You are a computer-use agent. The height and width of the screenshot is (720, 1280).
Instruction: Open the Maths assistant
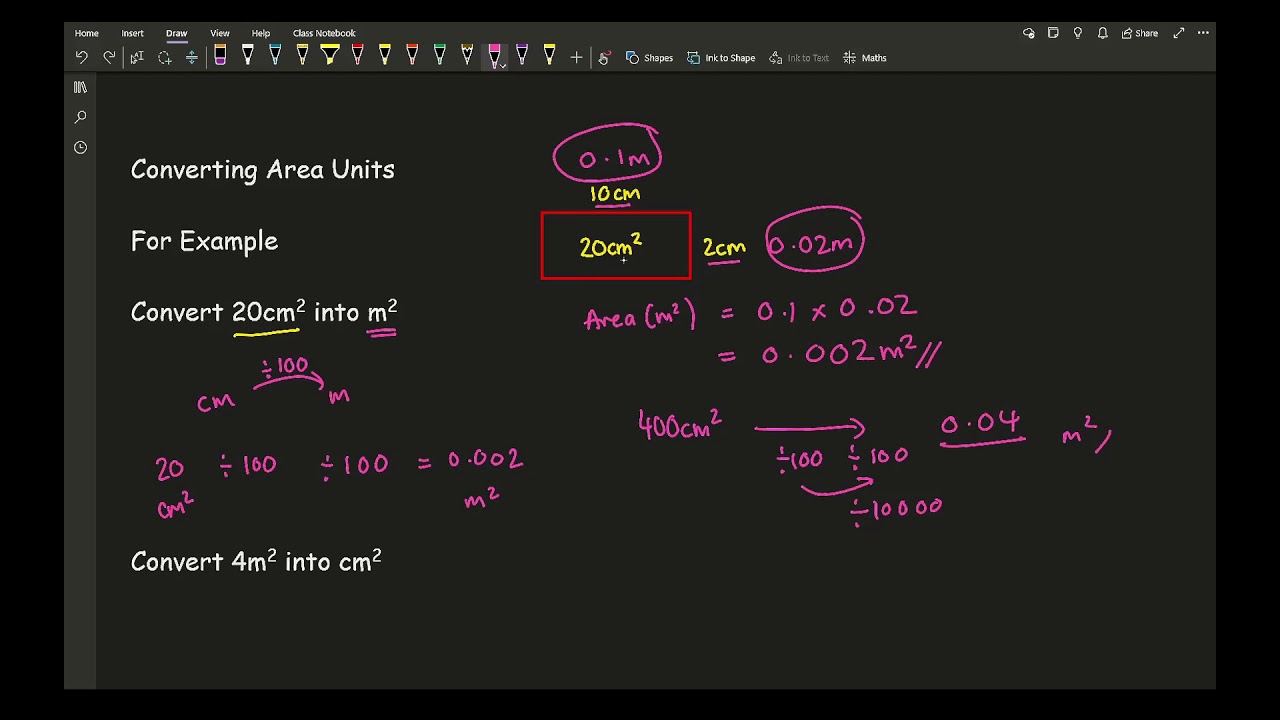pyautogui.click(x=865, y=58)
